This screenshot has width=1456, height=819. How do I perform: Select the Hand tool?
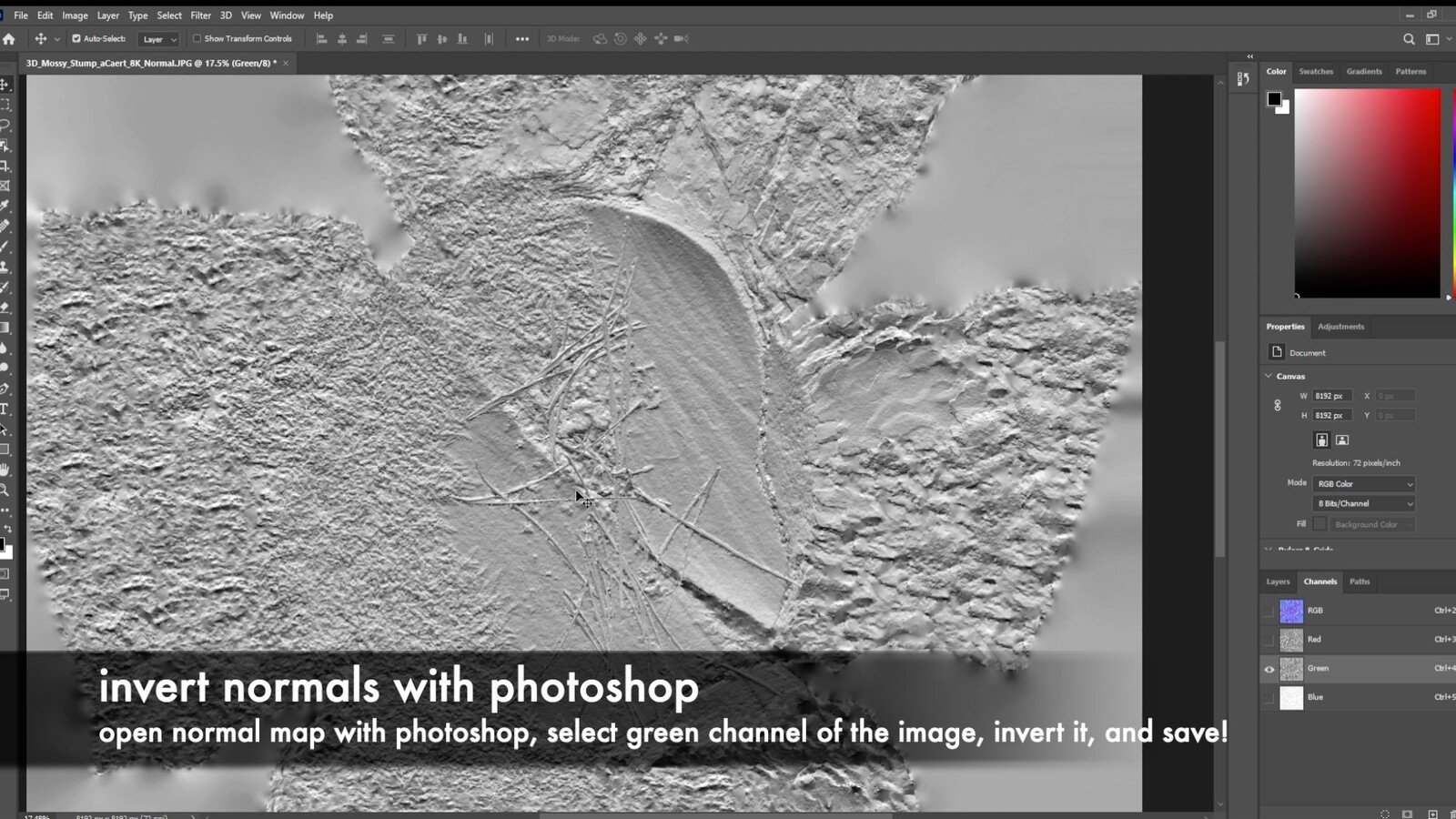(5, 470)
